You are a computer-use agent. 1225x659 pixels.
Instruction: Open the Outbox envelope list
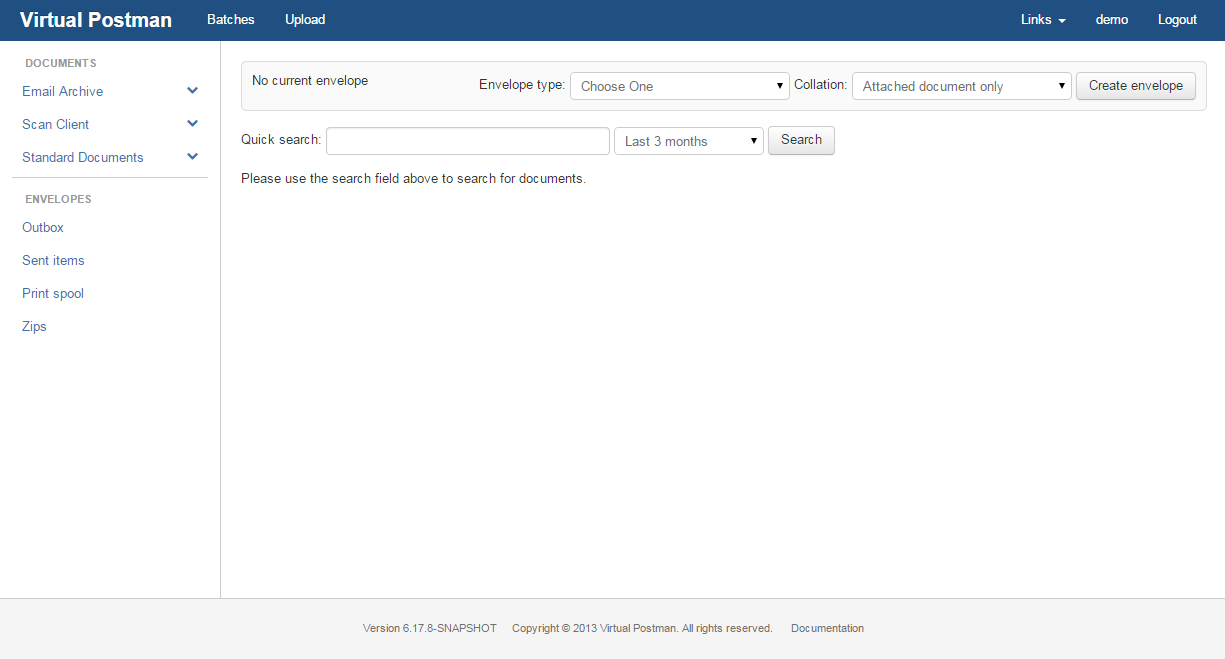point(42,227)
